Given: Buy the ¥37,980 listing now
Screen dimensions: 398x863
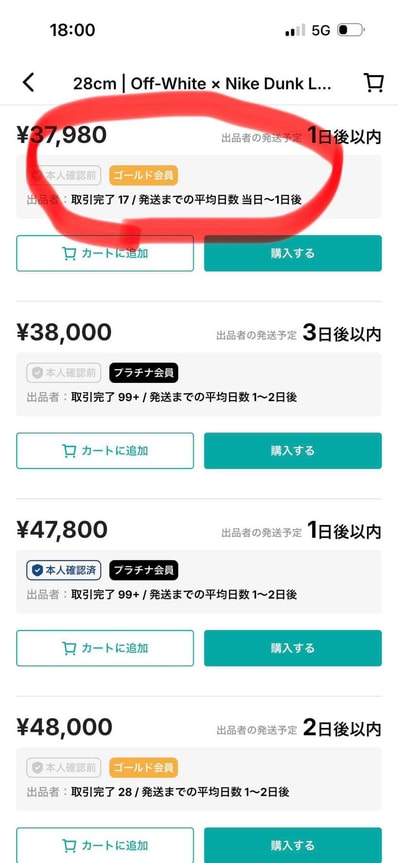Looking at the screenshot, I should (x=292, y=253).
